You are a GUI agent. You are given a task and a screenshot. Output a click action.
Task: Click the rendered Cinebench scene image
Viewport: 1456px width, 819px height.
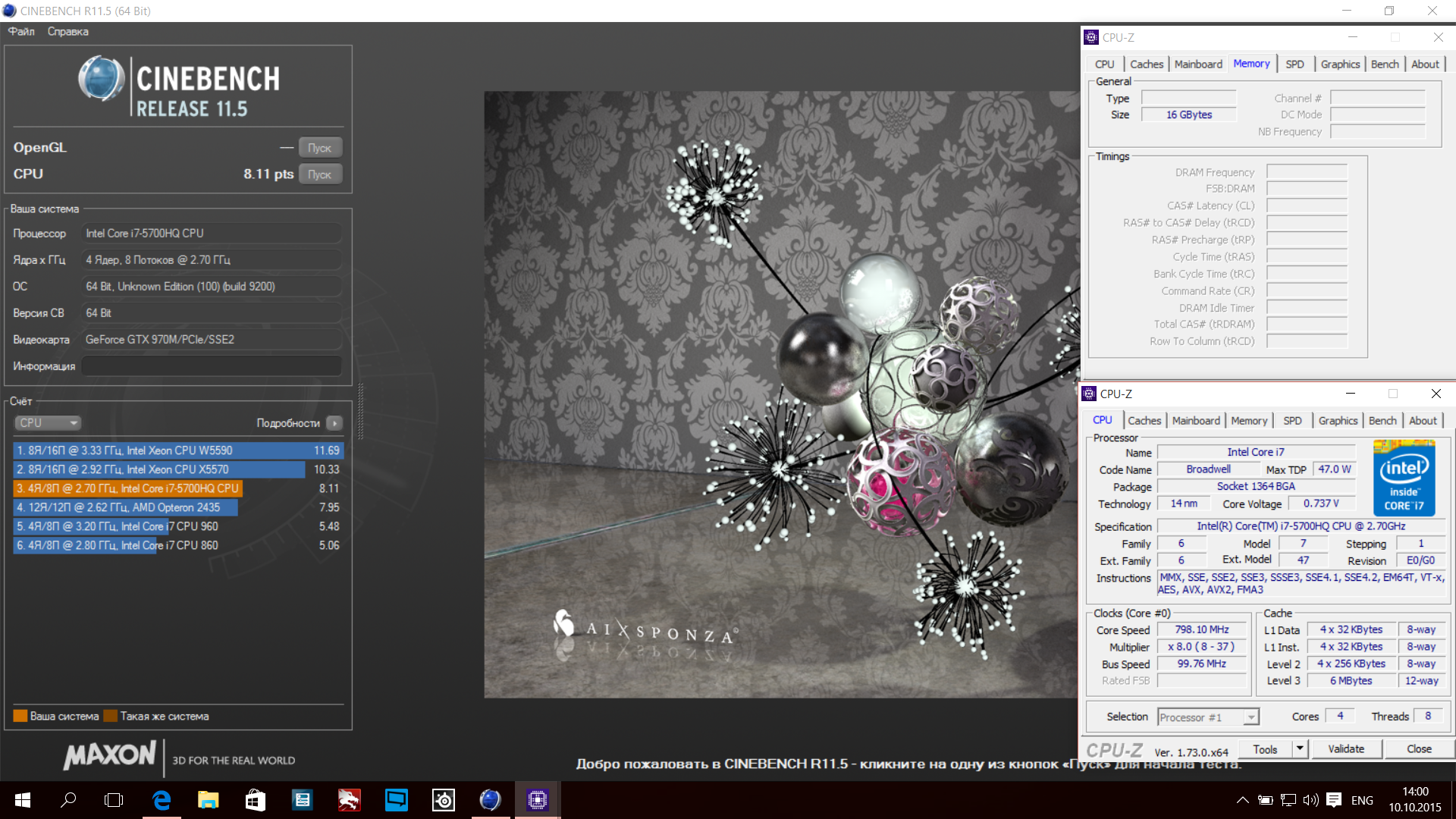pos(781,394)
